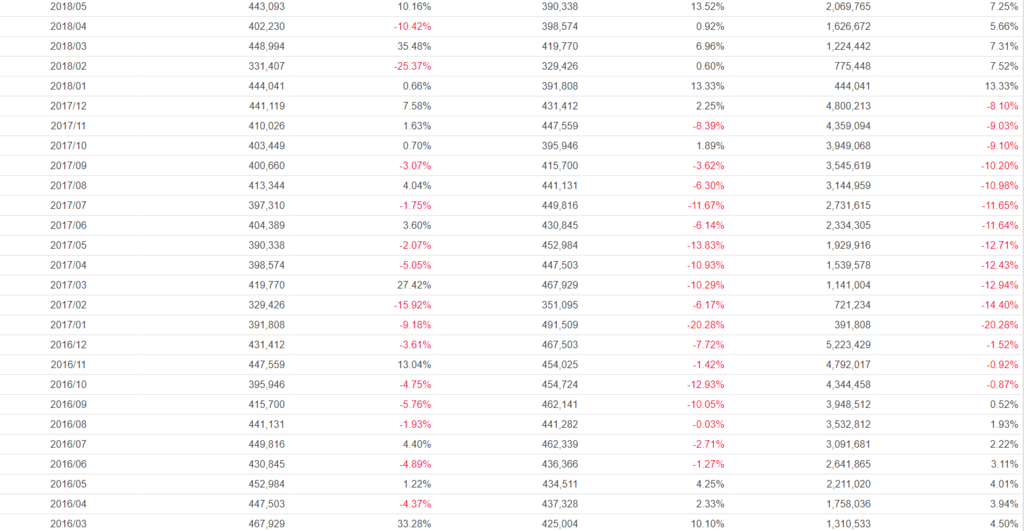Click 35.48% in the 2018/03 row
The height and width of the screenshot is (531, 1024).
[x=414, y=47]
